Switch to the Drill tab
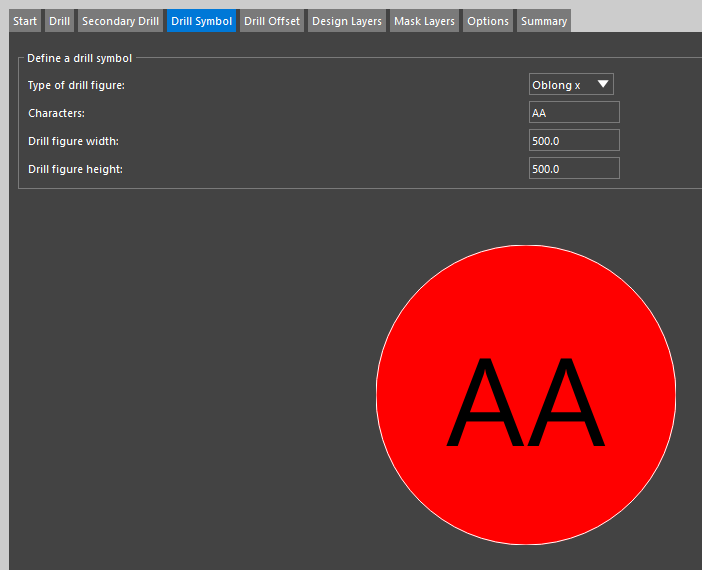 coord(60,21)
